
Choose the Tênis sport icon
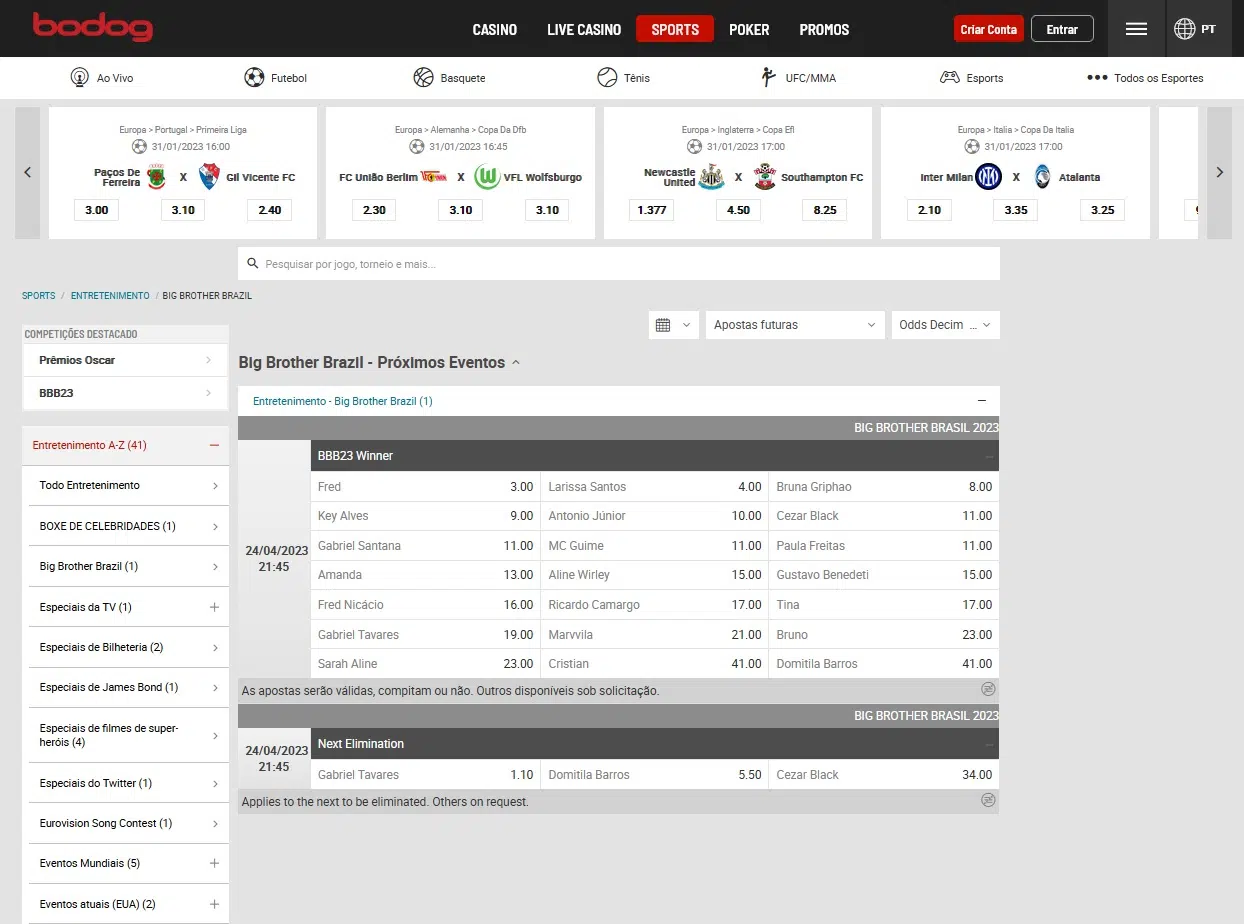point(607,78)
